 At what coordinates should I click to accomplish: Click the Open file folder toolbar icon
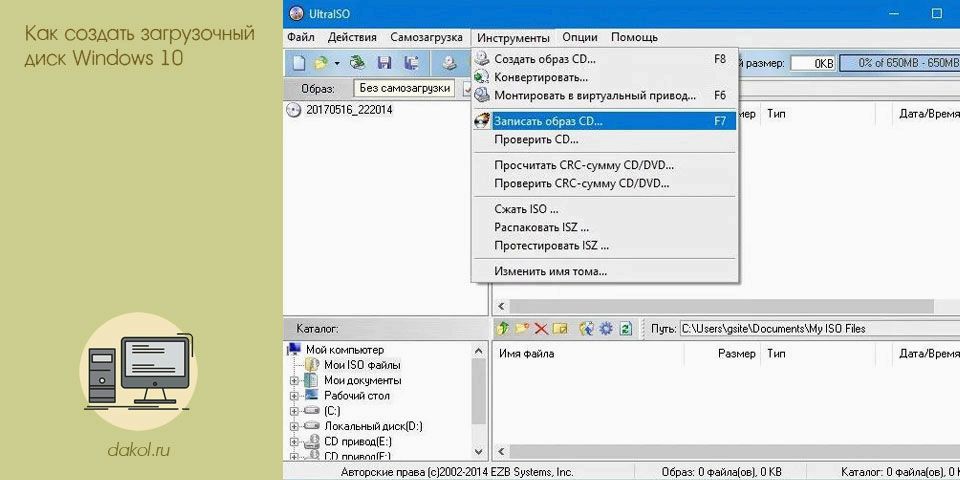pyautogui.click(x=320, y=62)
